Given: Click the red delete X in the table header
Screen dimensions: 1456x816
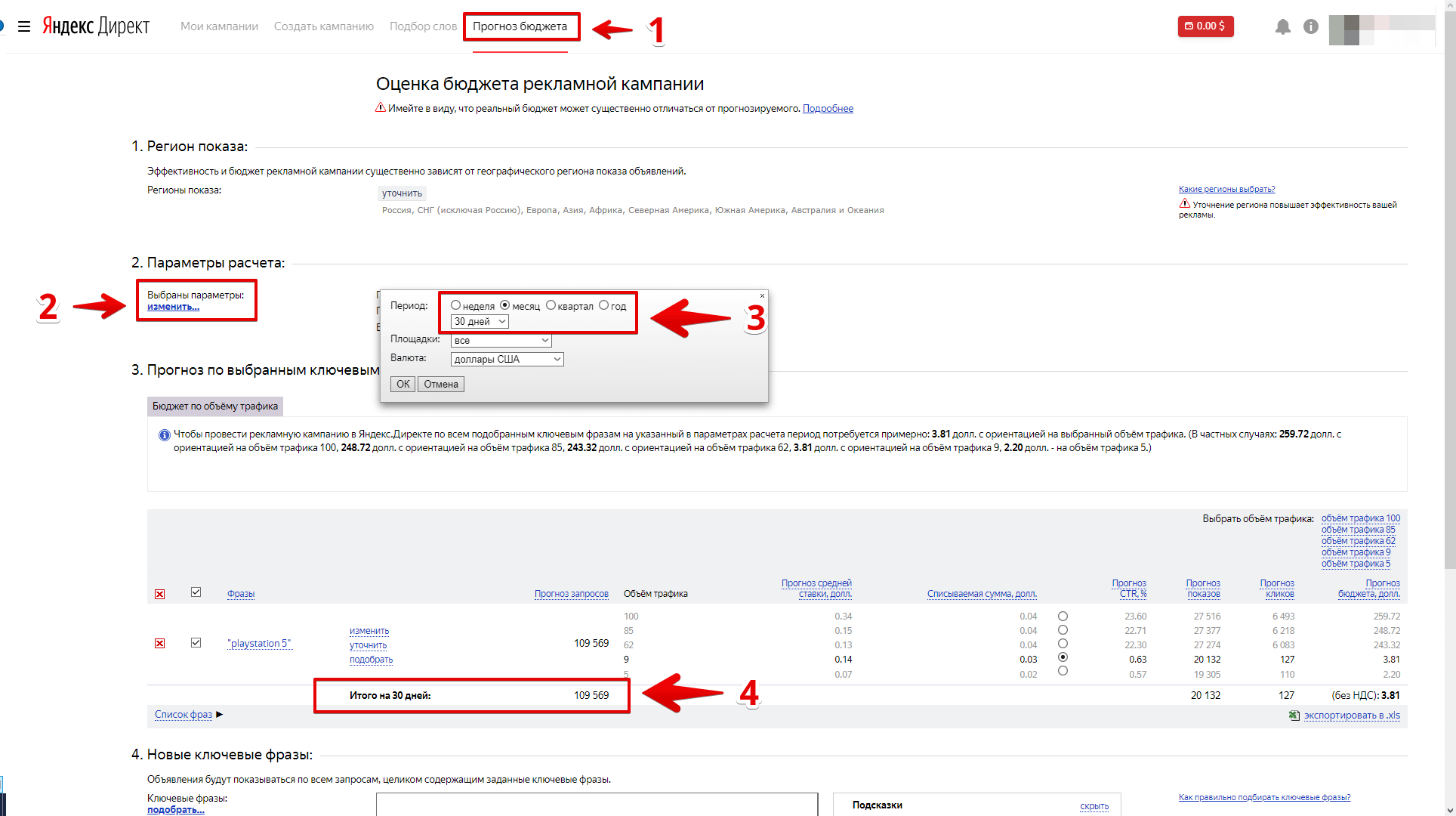Looking at the screenshot, I should (159, 594).
